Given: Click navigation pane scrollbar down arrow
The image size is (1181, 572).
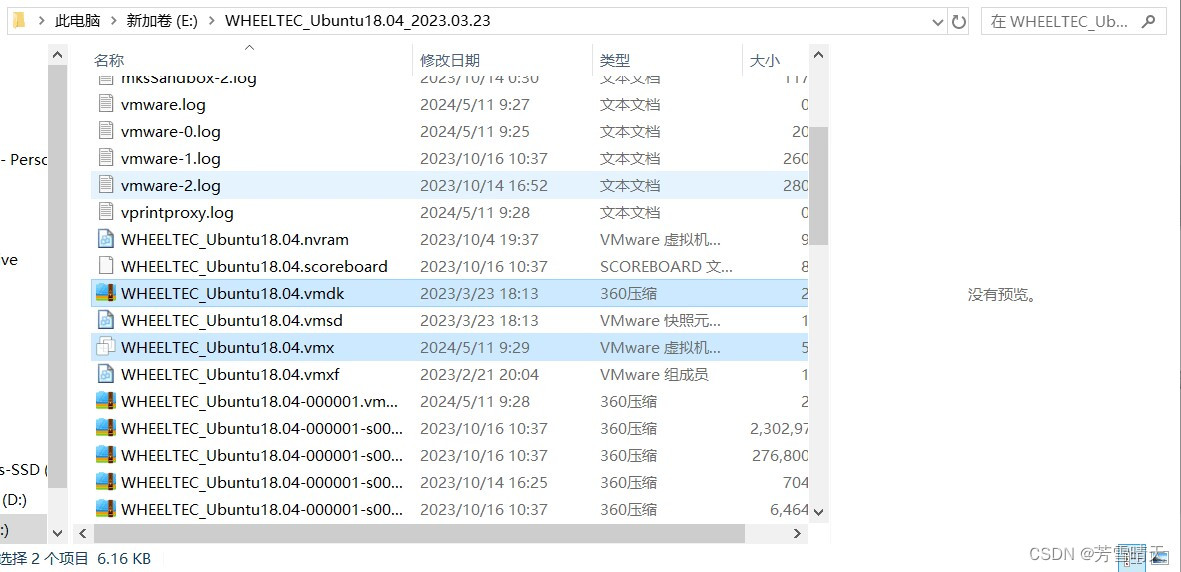Looking at the screenshot, I should (57, 534).
